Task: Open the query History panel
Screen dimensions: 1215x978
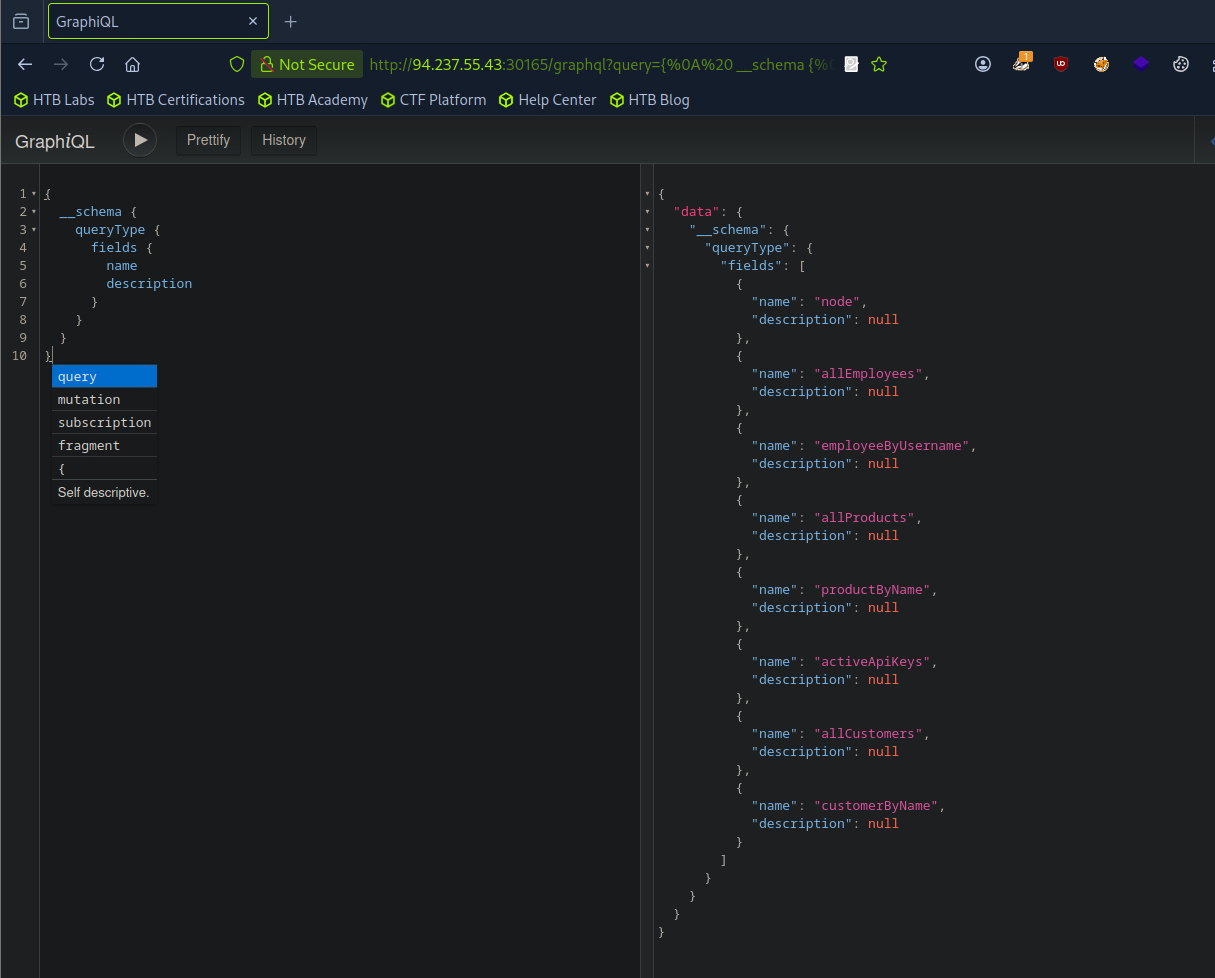Action: 283,140
